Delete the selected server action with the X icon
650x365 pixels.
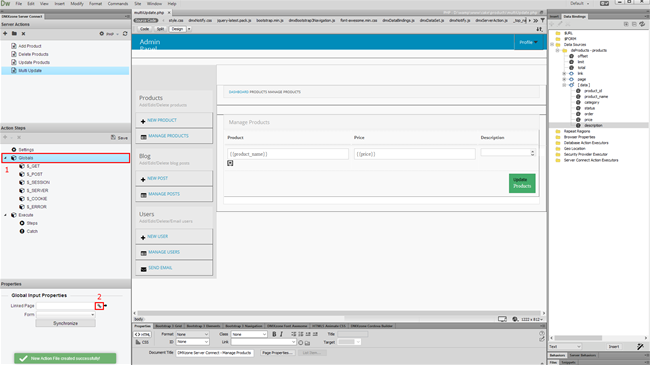(x=23, y=34)
